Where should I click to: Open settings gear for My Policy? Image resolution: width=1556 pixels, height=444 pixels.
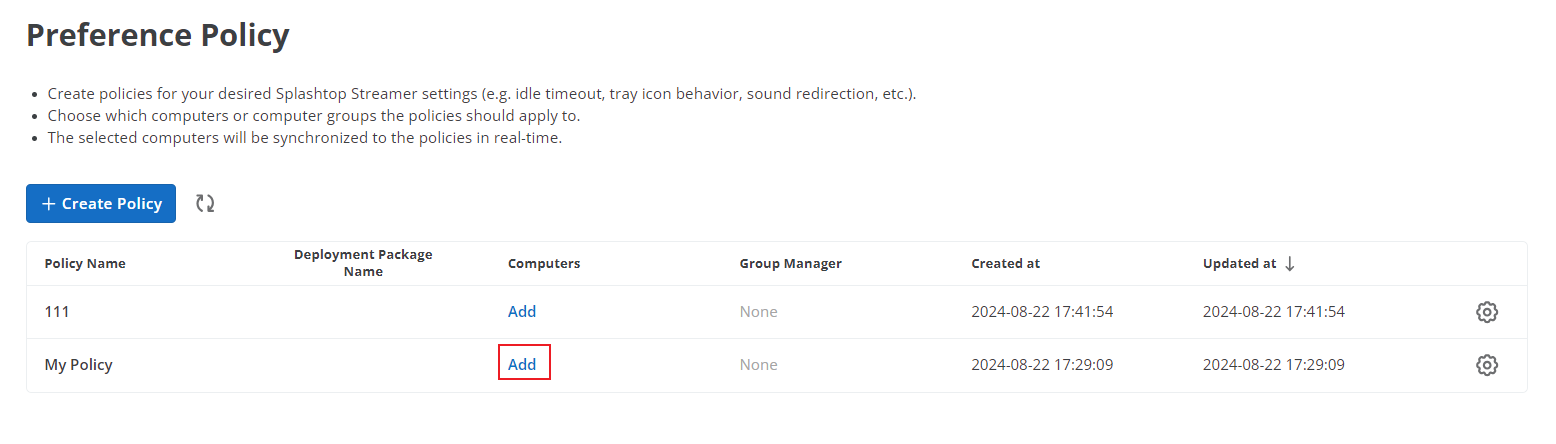[x=1487, y=365]
